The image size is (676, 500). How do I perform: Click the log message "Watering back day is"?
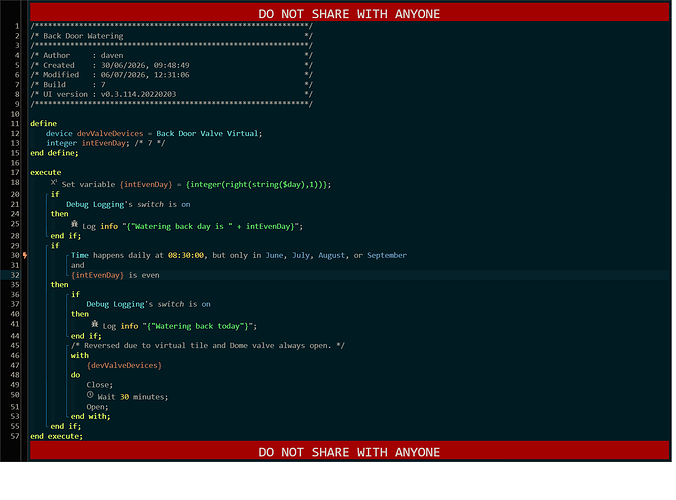[181, 226]
